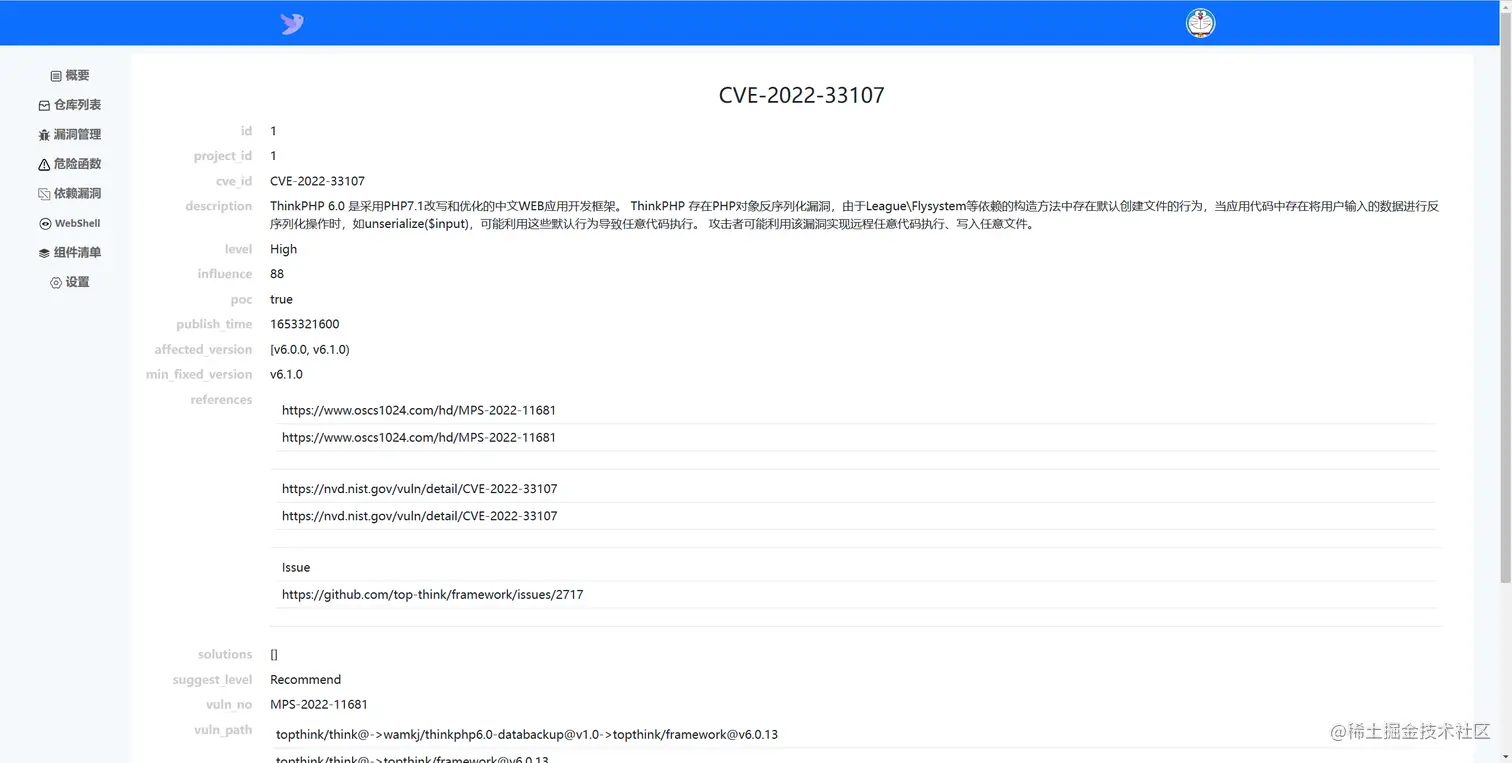Click the 依赖漏洞 icon in sidebar
1512x763 pixels.
point(44,194)
